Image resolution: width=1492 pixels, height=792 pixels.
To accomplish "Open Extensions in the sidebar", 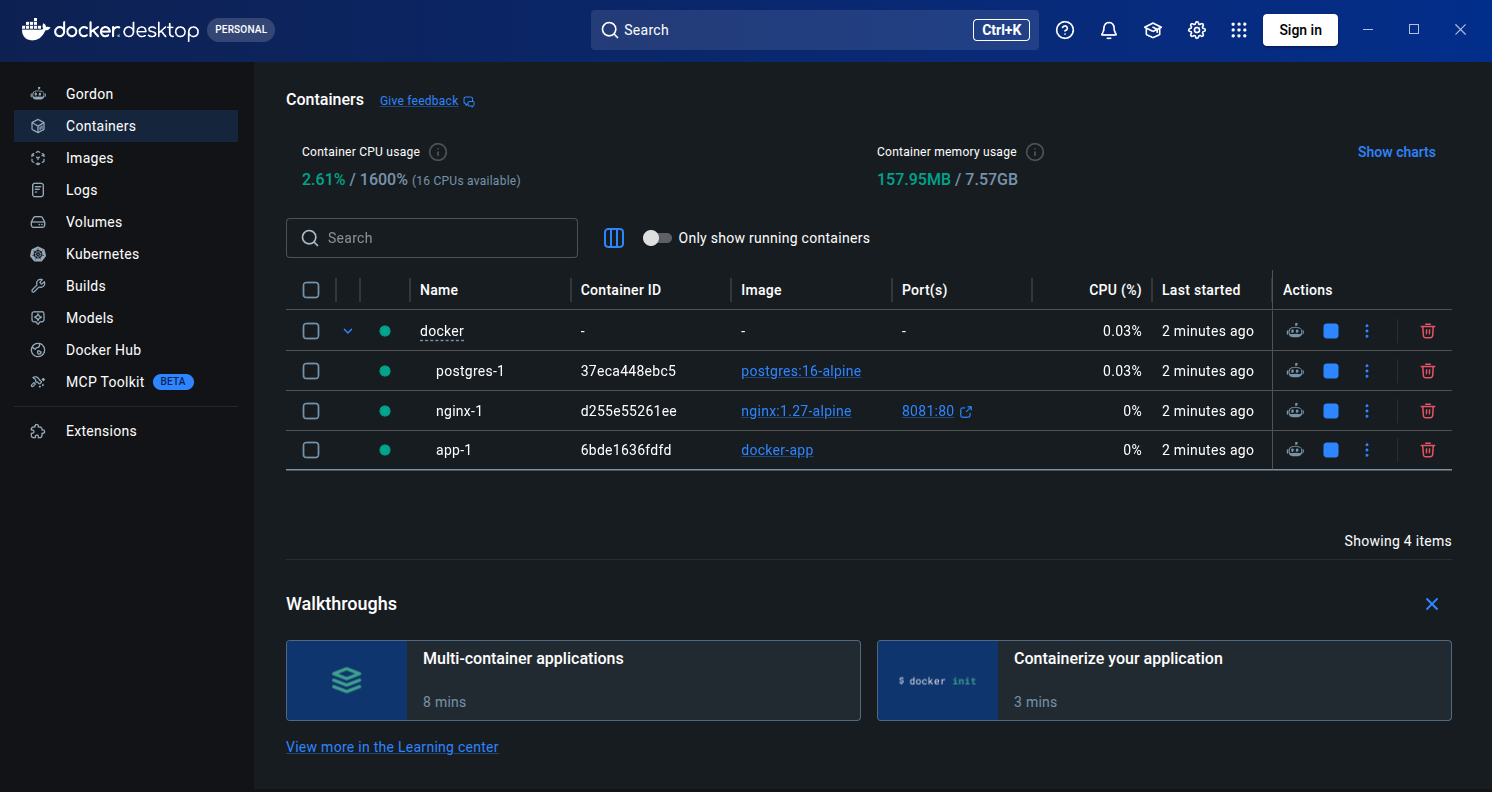I will 126,431.
